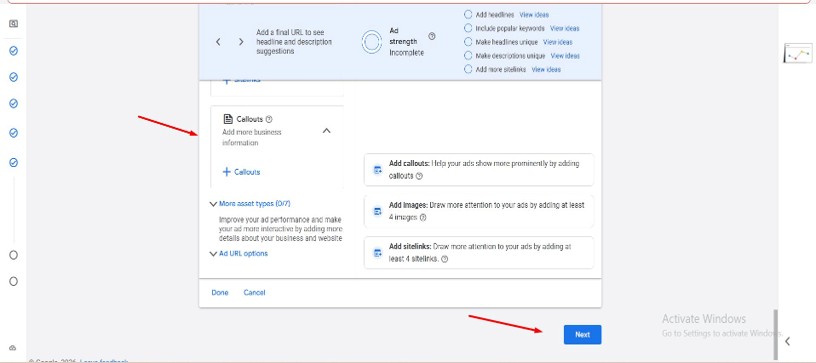Add a new callout via plus Callouts
The width and height of the screenshot is (816, 363).
(x=241, y=172)
